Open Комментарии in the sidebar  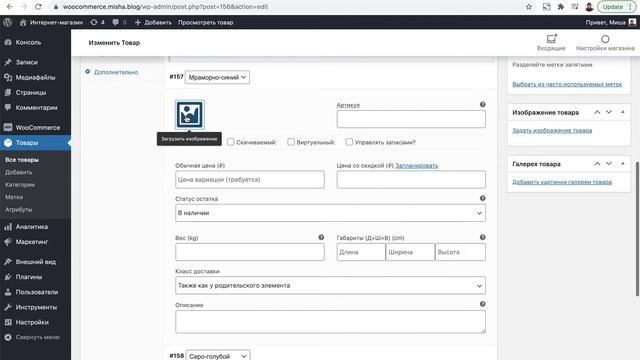coord(36,107)
